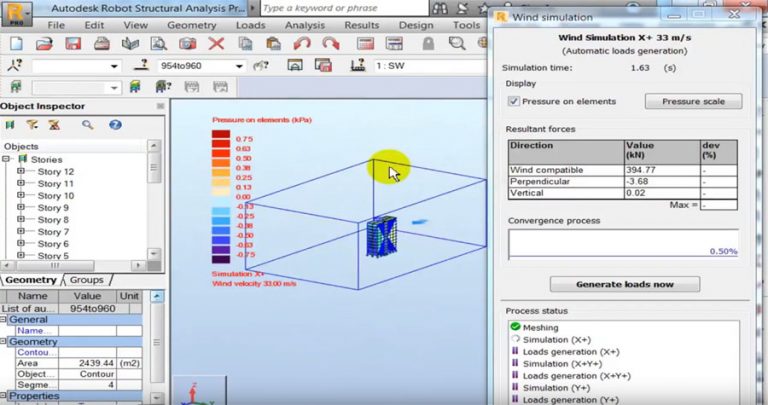Screen dimensions: 768x405
Task: Toggle the Pressure on elements checkbox
Action: click(x=513, y=101)
